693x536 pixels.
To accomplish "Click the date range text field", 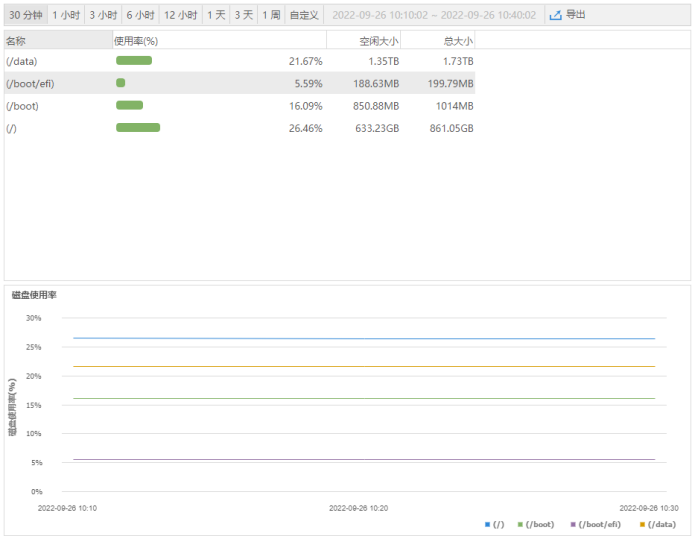I will [433, 16].
